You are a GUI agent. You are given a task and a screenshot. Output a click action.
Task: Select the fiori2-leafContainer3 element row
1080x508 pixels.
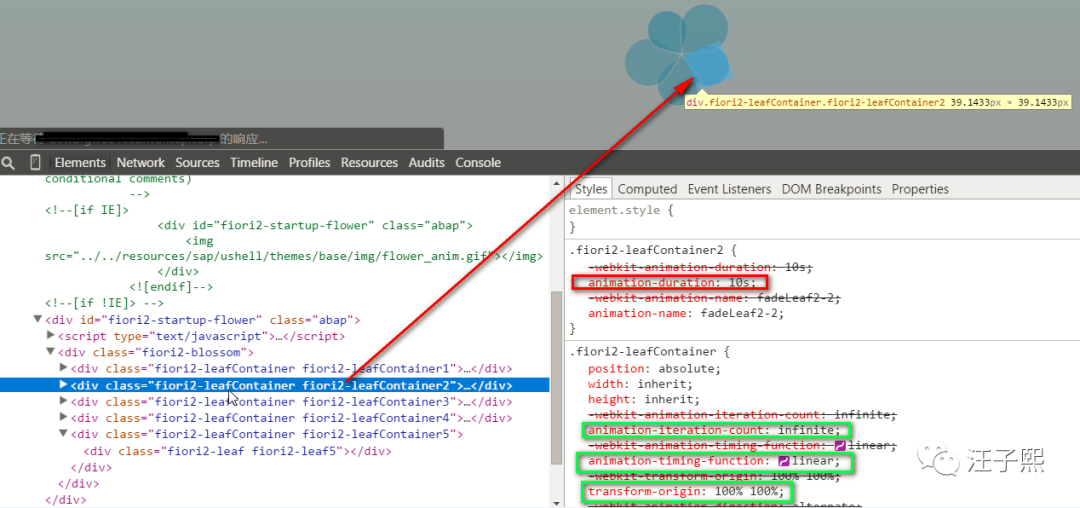291,401
